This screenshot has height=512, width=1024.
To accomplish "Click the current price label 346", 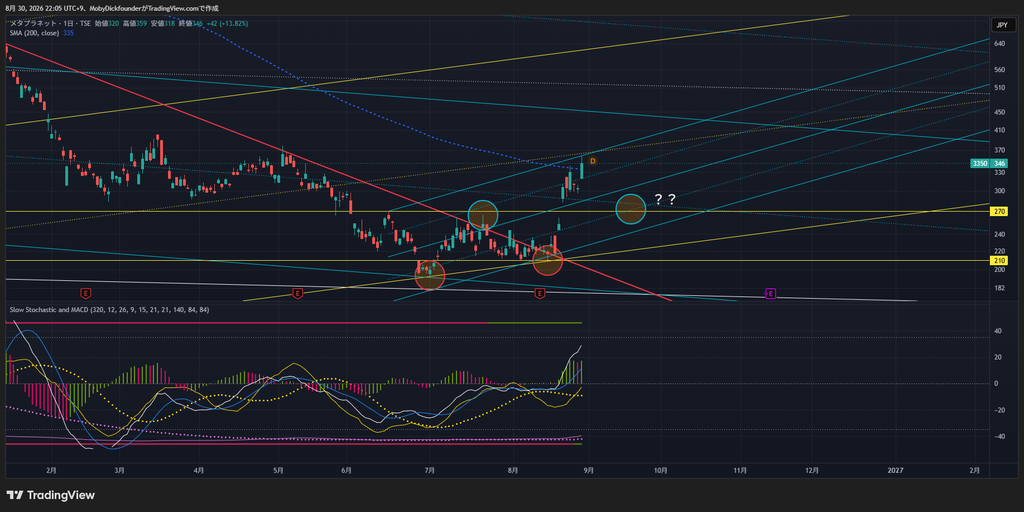I will 999,163.
